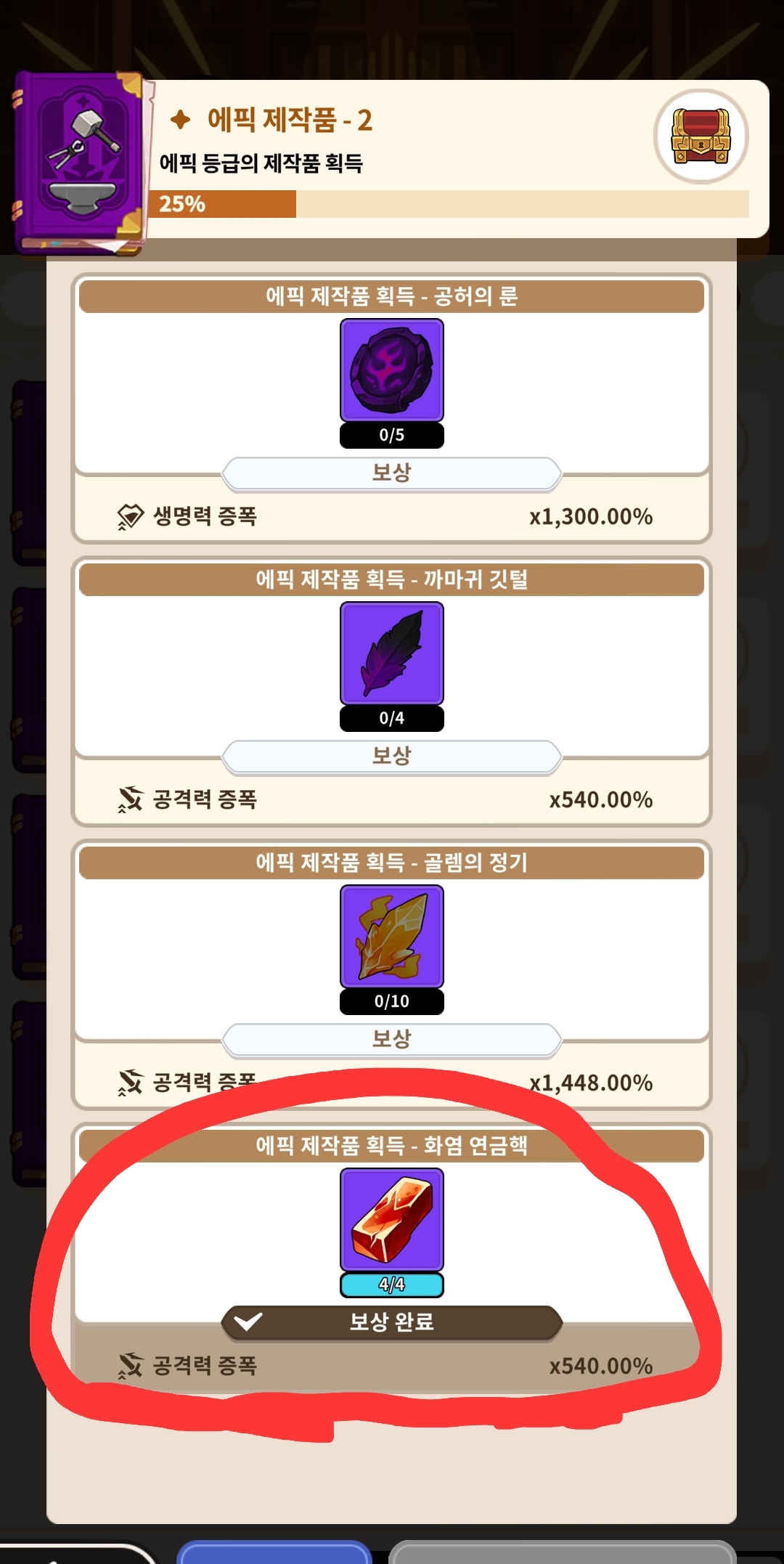Click the checkmark on 보상 완료 banner
Viewport: 784px width, 1564px height.
point(248,1321)
